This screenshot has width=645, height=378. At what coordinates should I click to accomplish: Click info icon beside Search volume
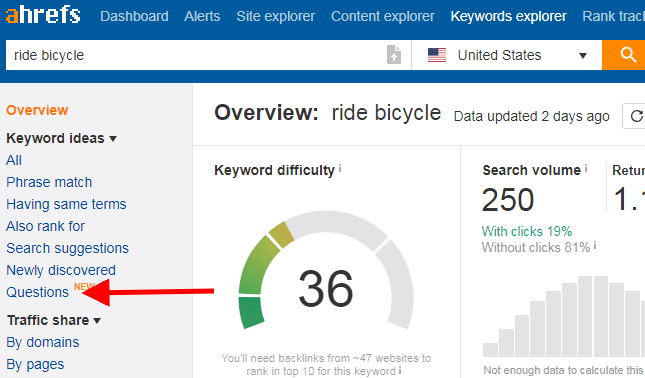click(x=586, y=168)
